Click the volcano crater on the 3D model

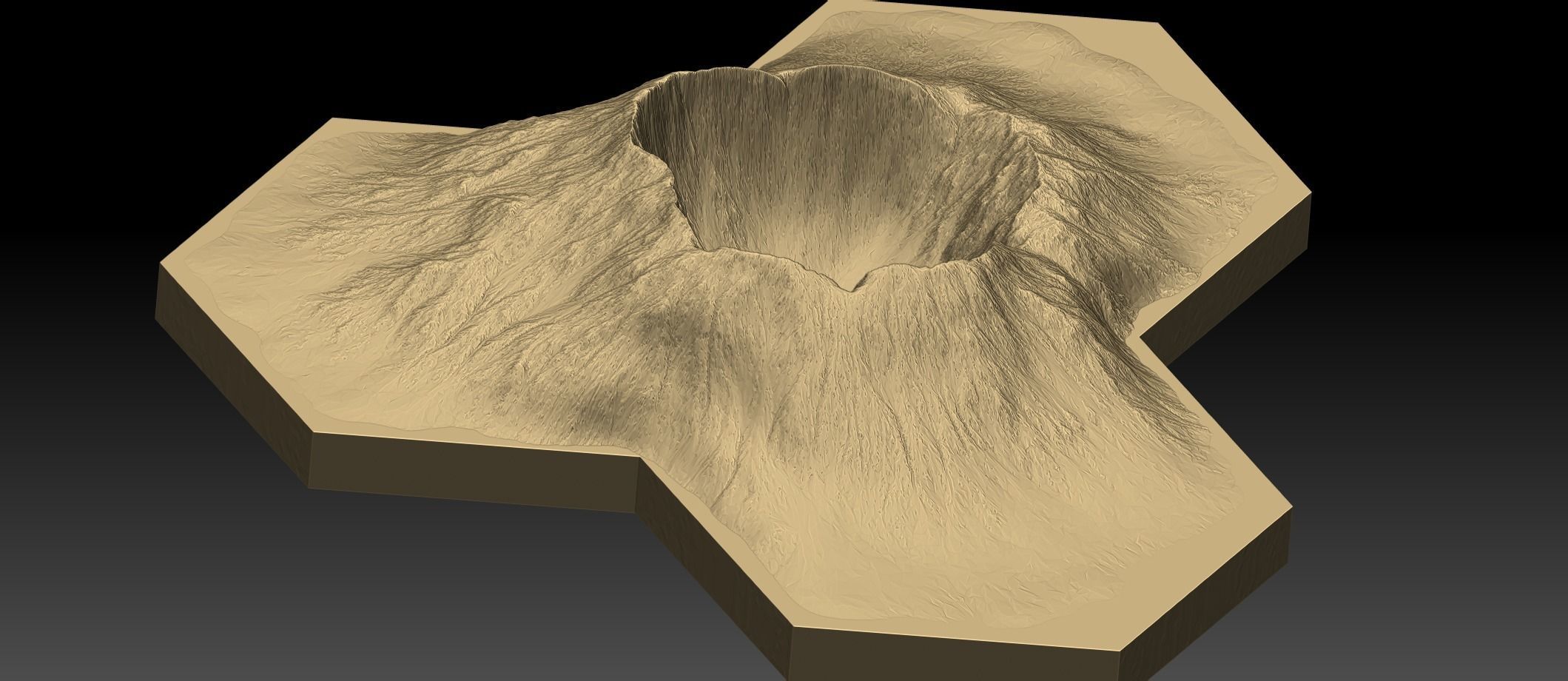click(835, 178)
